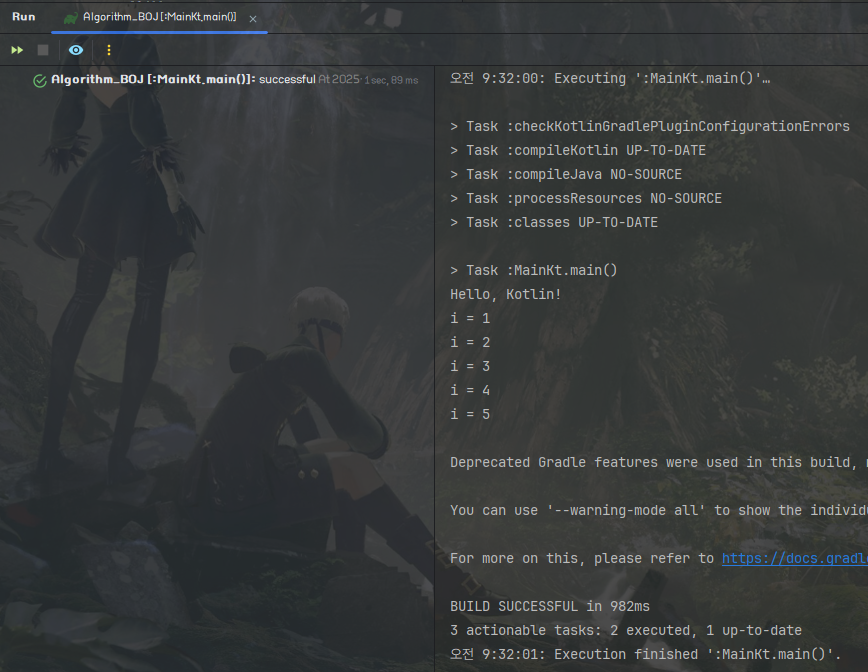Open the three-dot more actions menu
Viewport: 868px width, 672px height.
pos(108,50)
